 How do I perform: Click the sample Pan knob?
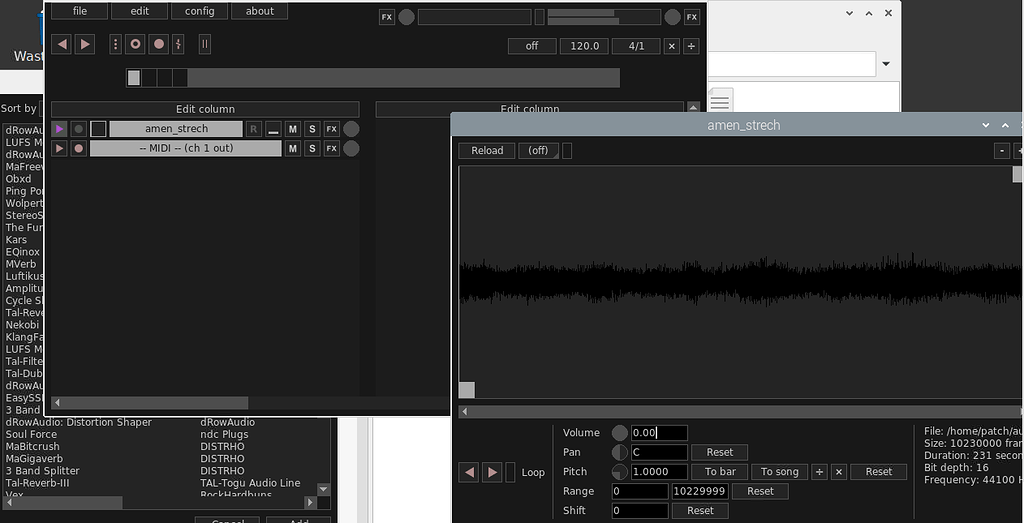pos(620,452)
